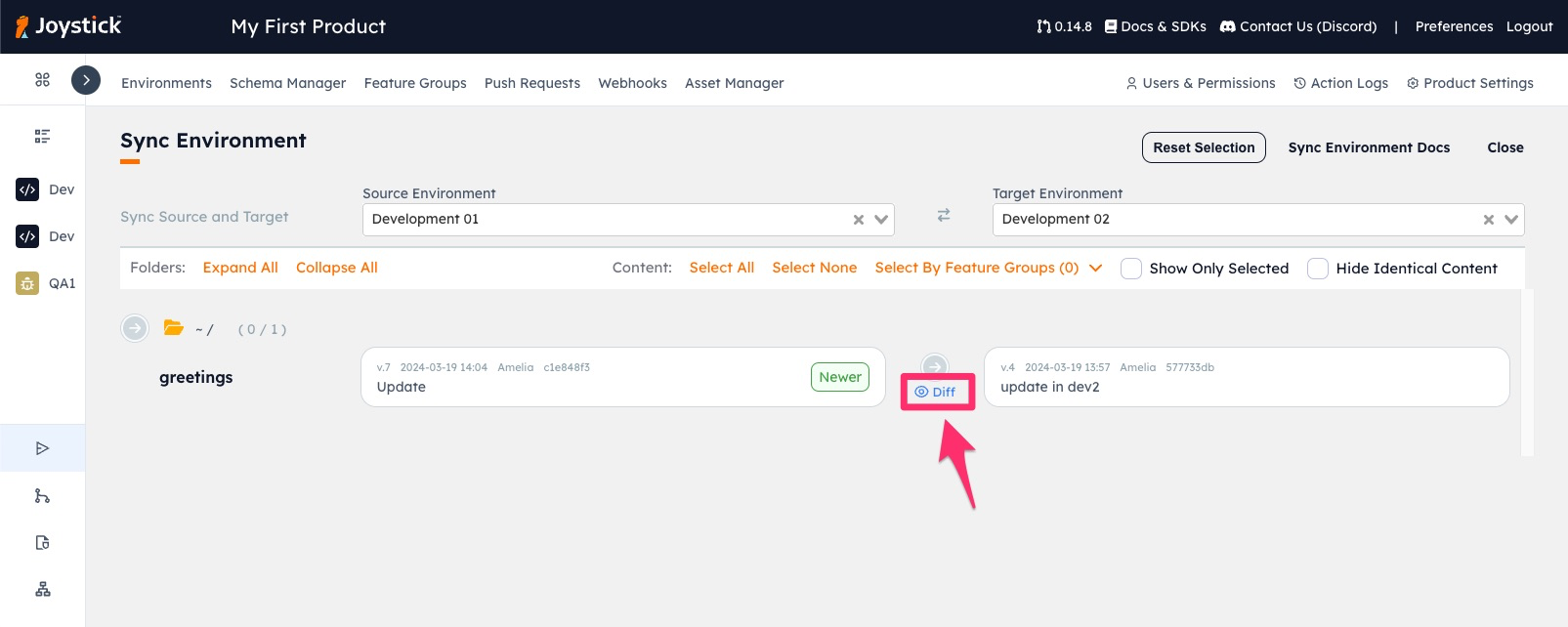The height and width of the screenshot is (627, 1568).
Task: Expand sidebar with round chevron button
Action: click(86, 80)
